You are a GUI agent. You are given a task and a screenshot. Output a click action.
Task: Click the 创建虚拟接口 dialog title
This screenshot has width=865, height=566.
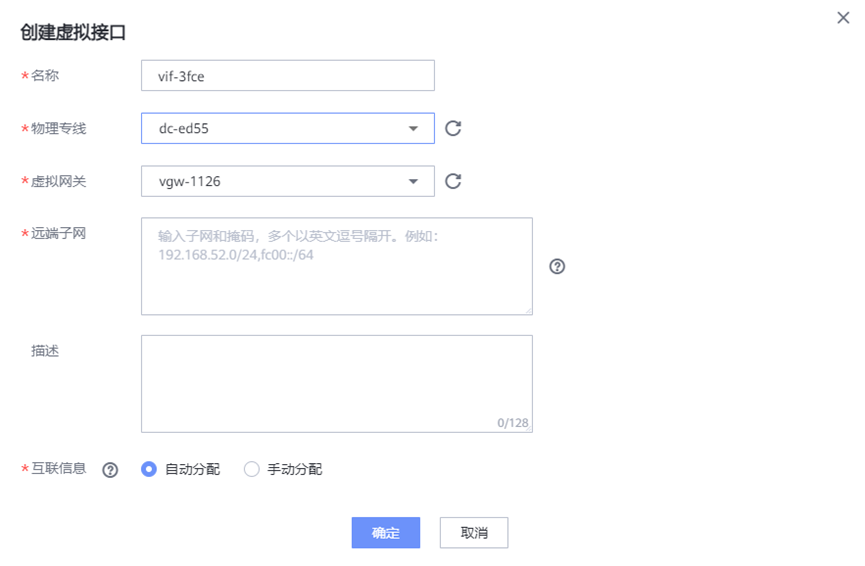pyautogui.click(x=73, y=32)
